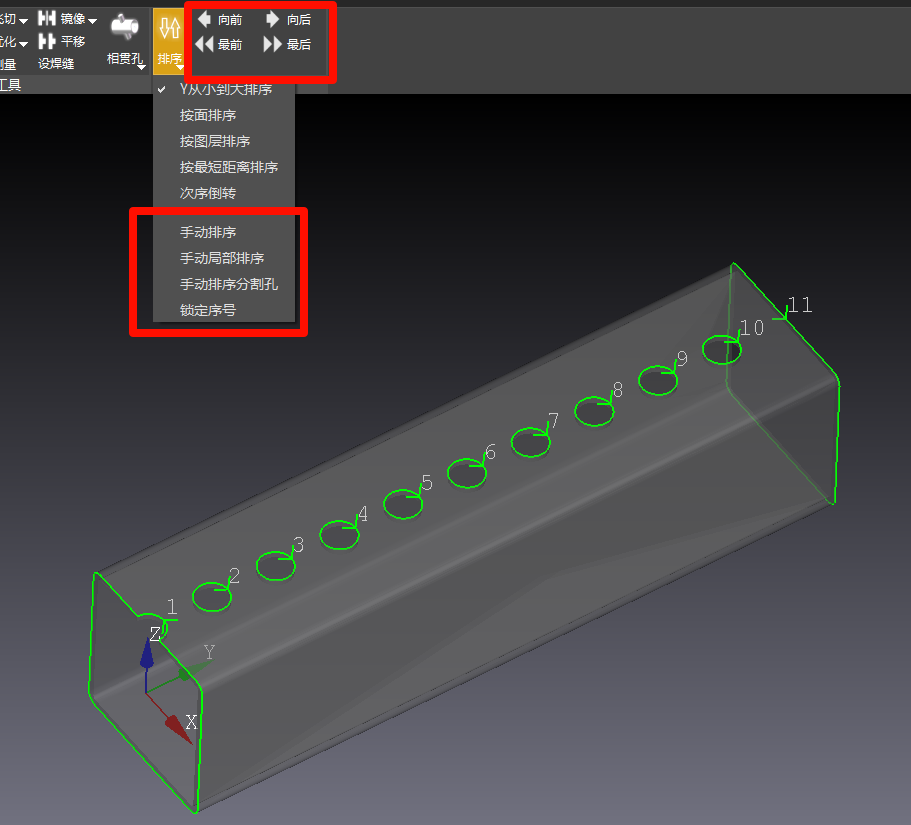
Task: Click 锁定序号 to lock numbering
Action: tap(207, 310)
